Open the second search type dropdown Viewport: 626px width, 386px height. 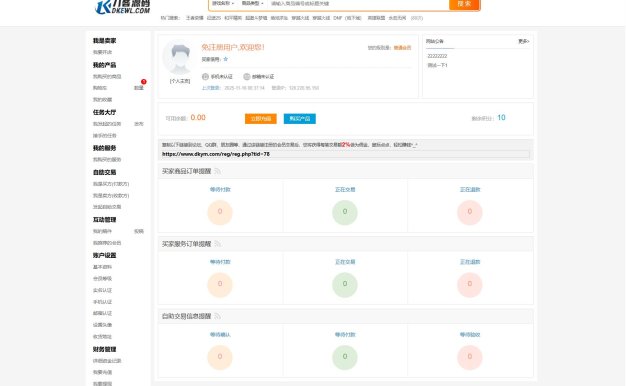pyautogui.click(x=252, y=3)
